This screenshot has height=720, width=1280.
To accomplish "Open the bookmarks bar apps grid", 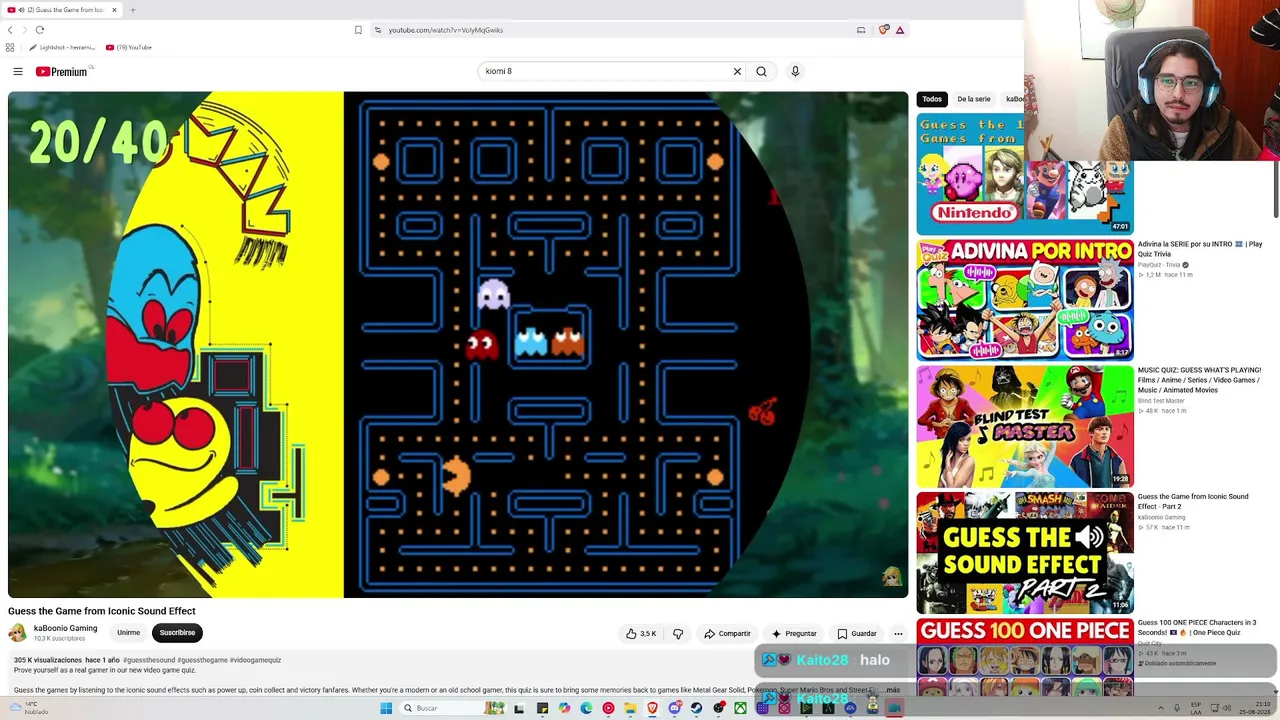I will click(x=10, y=47).
